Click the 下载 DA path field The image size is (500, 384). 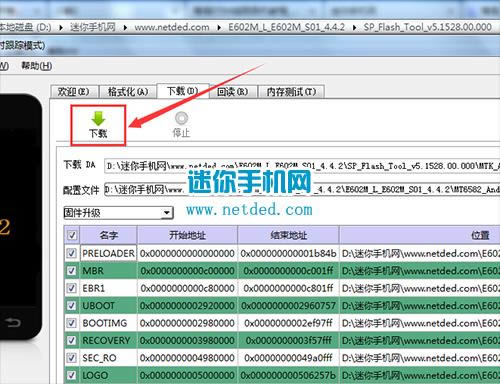click(302, 166)
